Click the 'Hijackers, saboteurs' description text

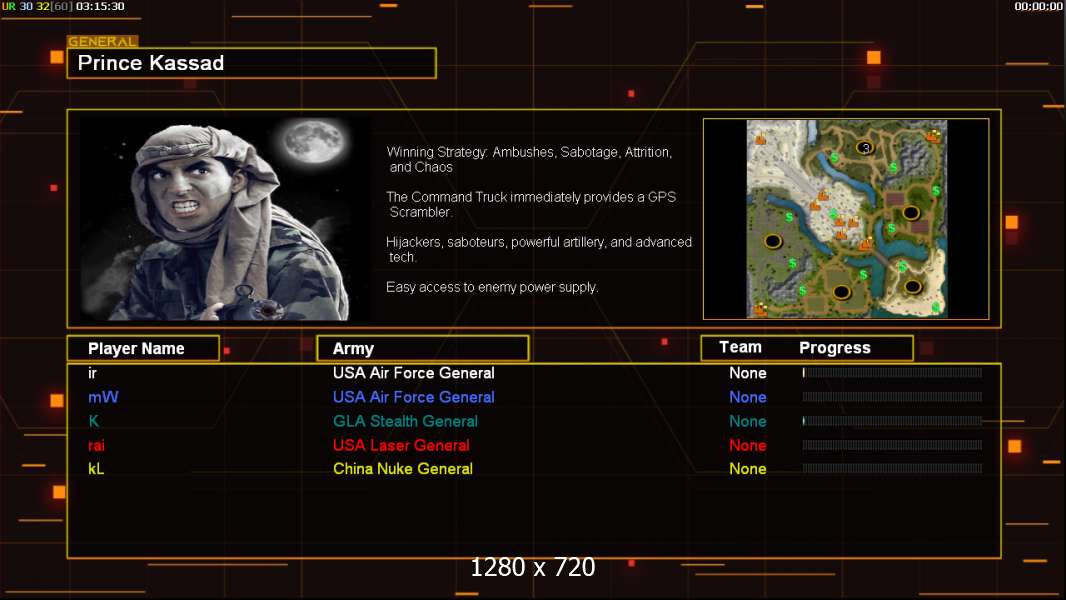[x=538, y=249]
